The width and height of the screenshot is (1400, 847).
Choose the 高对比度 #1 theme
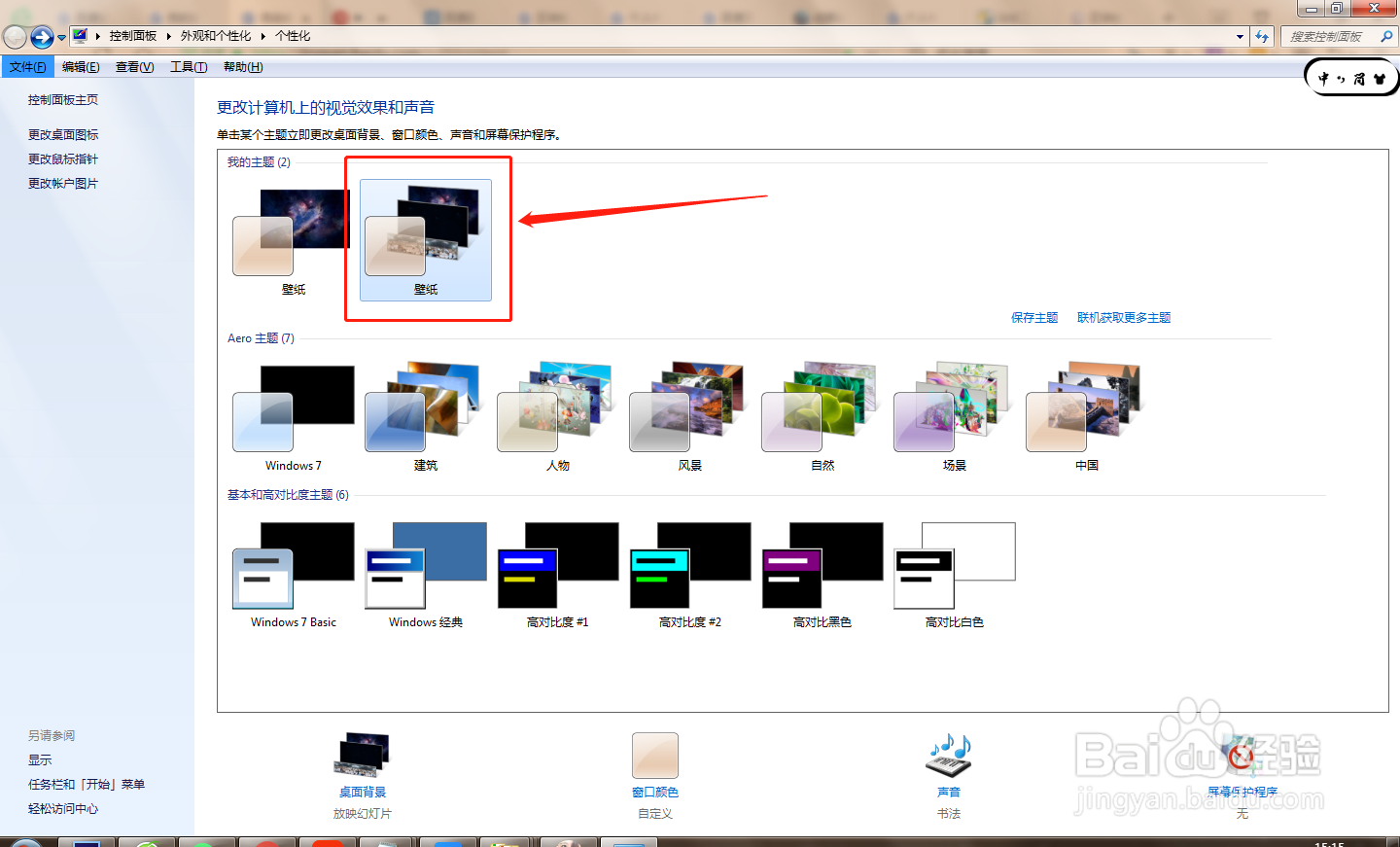point(558,575)
